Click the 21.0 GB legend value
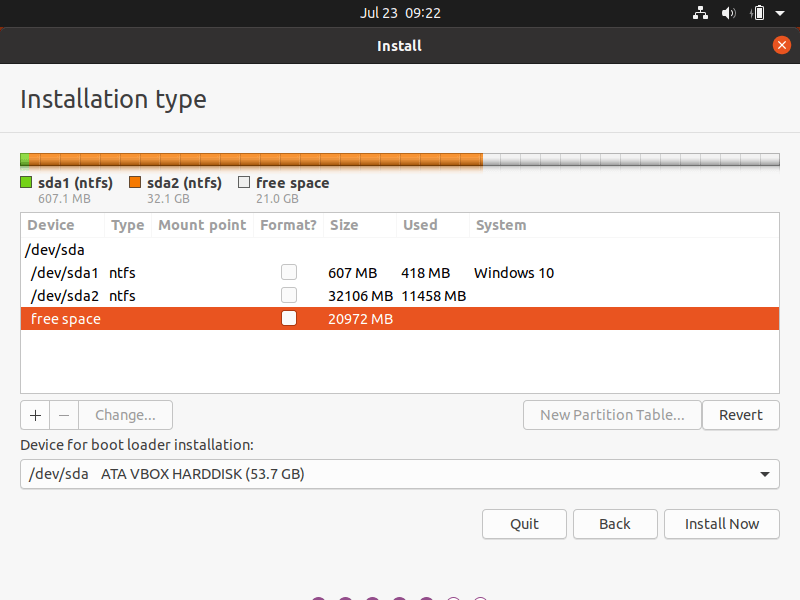Screen dimensions: 800x600 click(x=277, y=198)
